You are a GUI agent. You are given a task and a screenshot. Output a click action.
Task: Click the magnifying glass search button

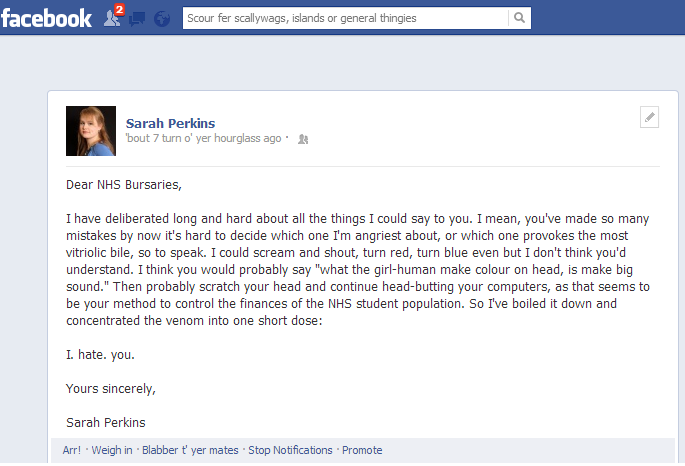(x=519, y=18)
